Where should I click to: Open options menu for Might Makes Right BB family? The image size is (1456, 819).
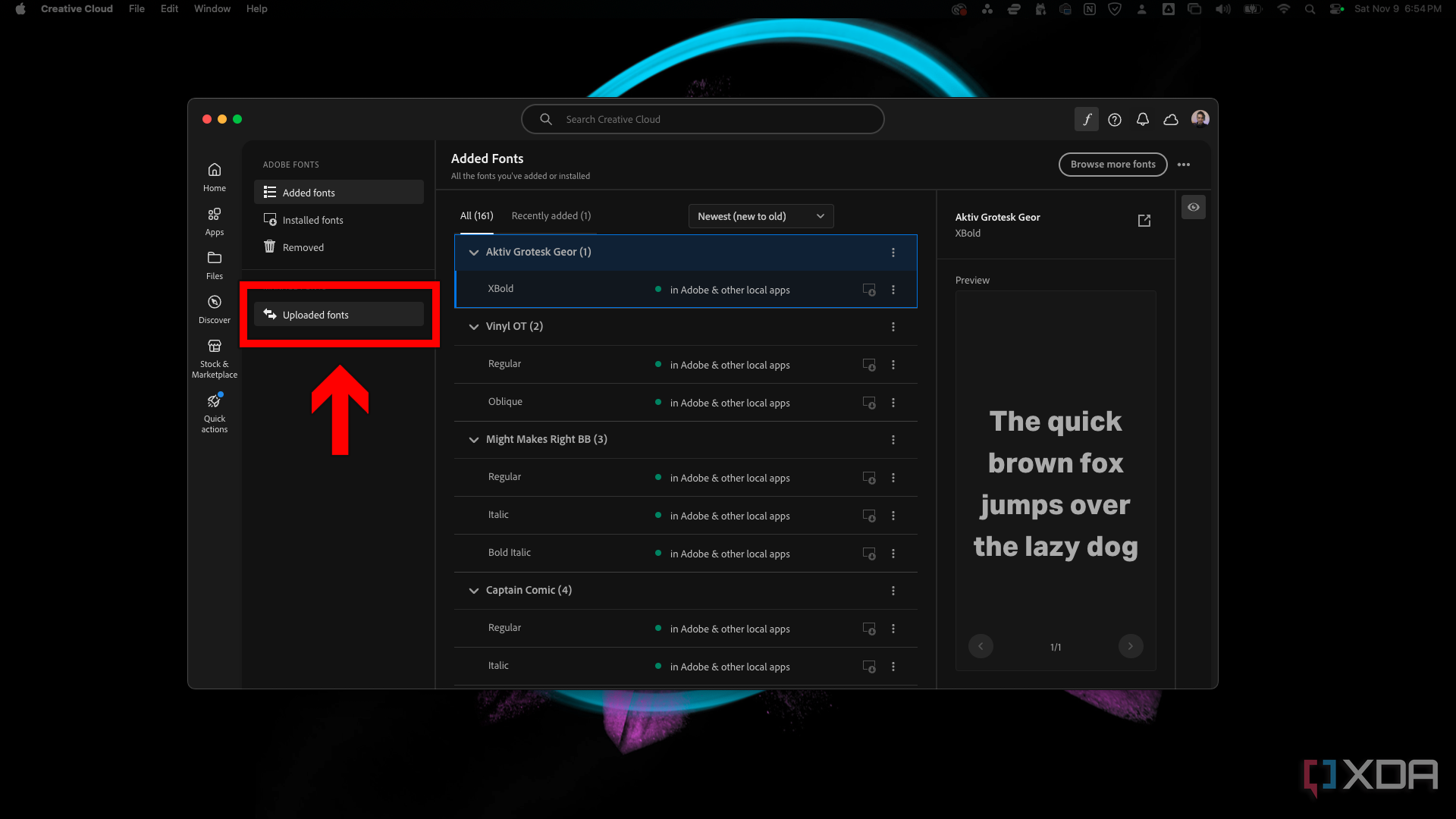click(893, 440)
